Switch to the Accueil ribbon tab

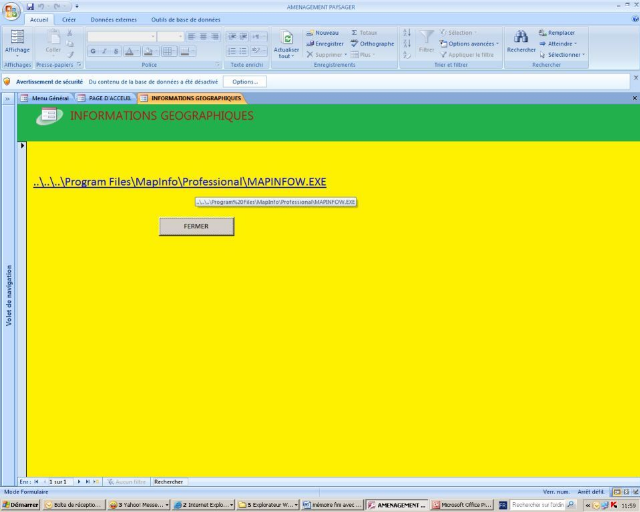[x=39, y=20]
